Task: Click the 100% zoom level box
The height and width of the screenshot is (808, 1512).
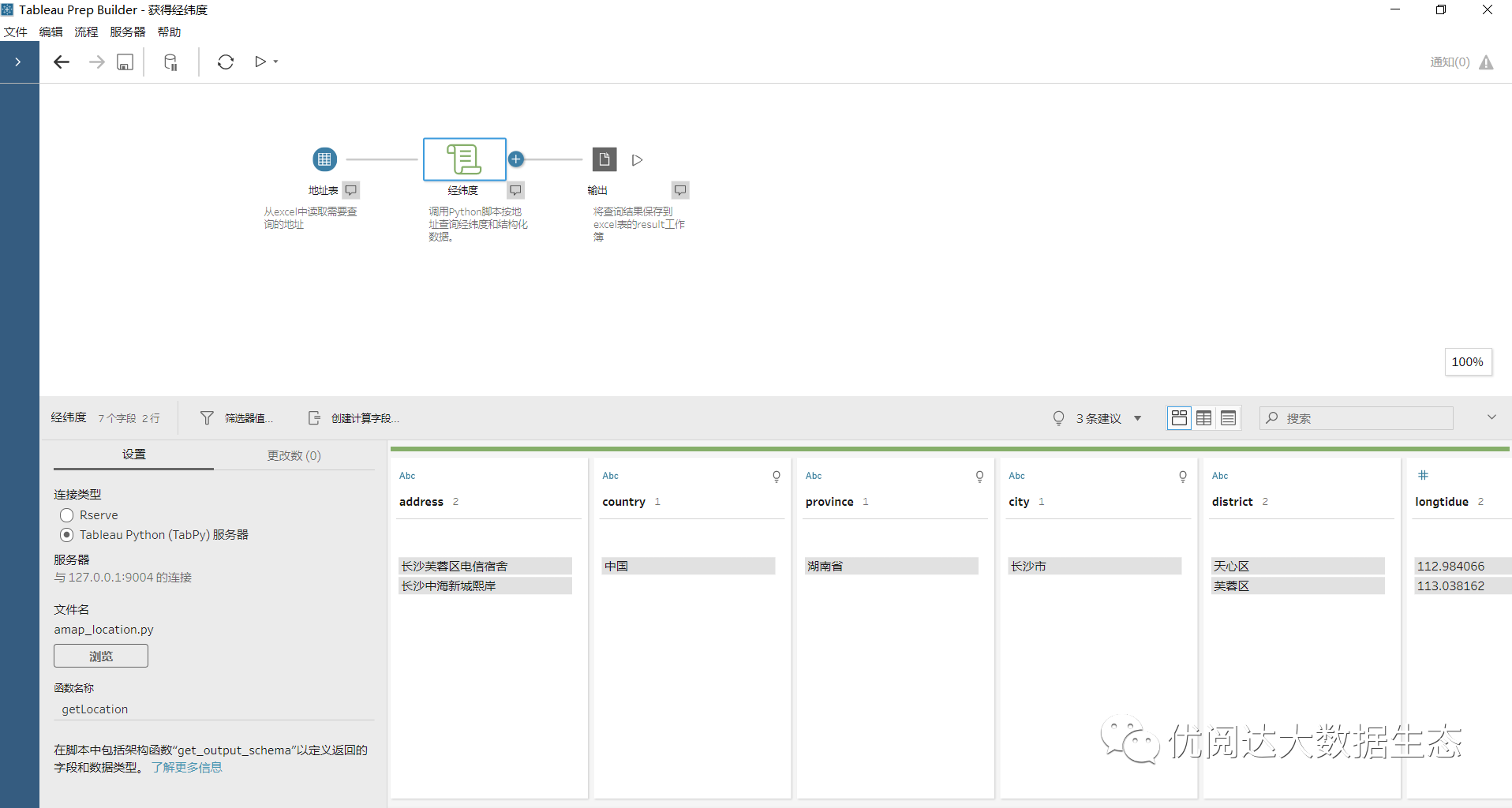Action: tap(1468, 361)
